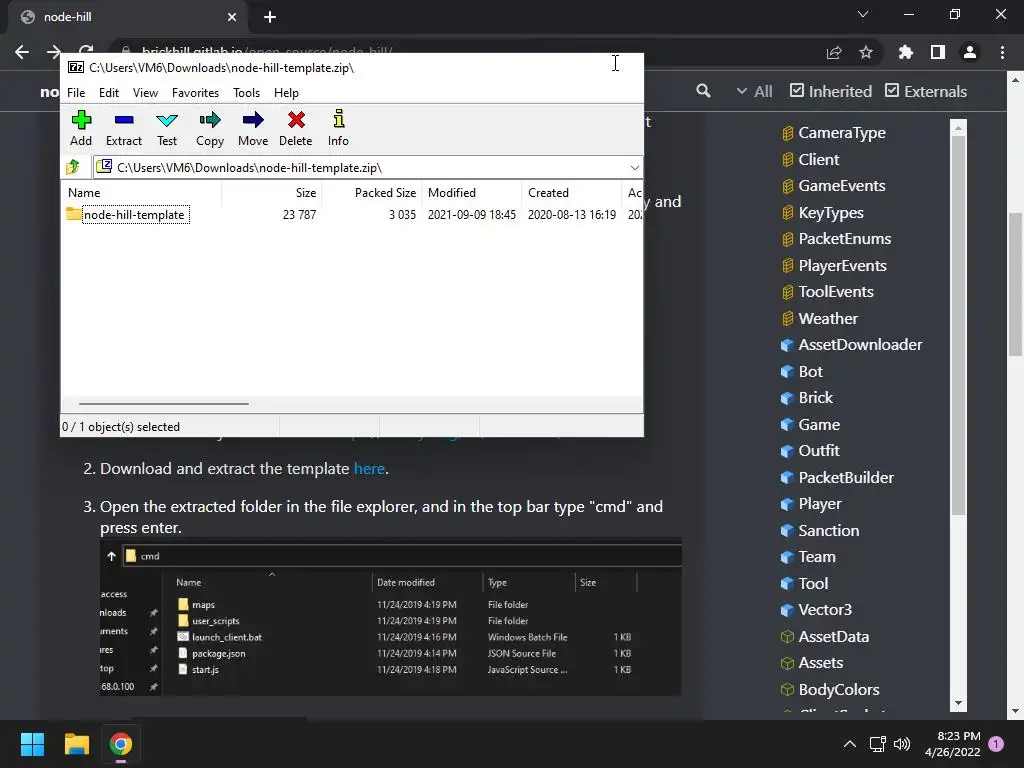1024x768 pixels.
Task: Click the Outfit class icon
Action: pyautogui.click(x=787, y=451)
